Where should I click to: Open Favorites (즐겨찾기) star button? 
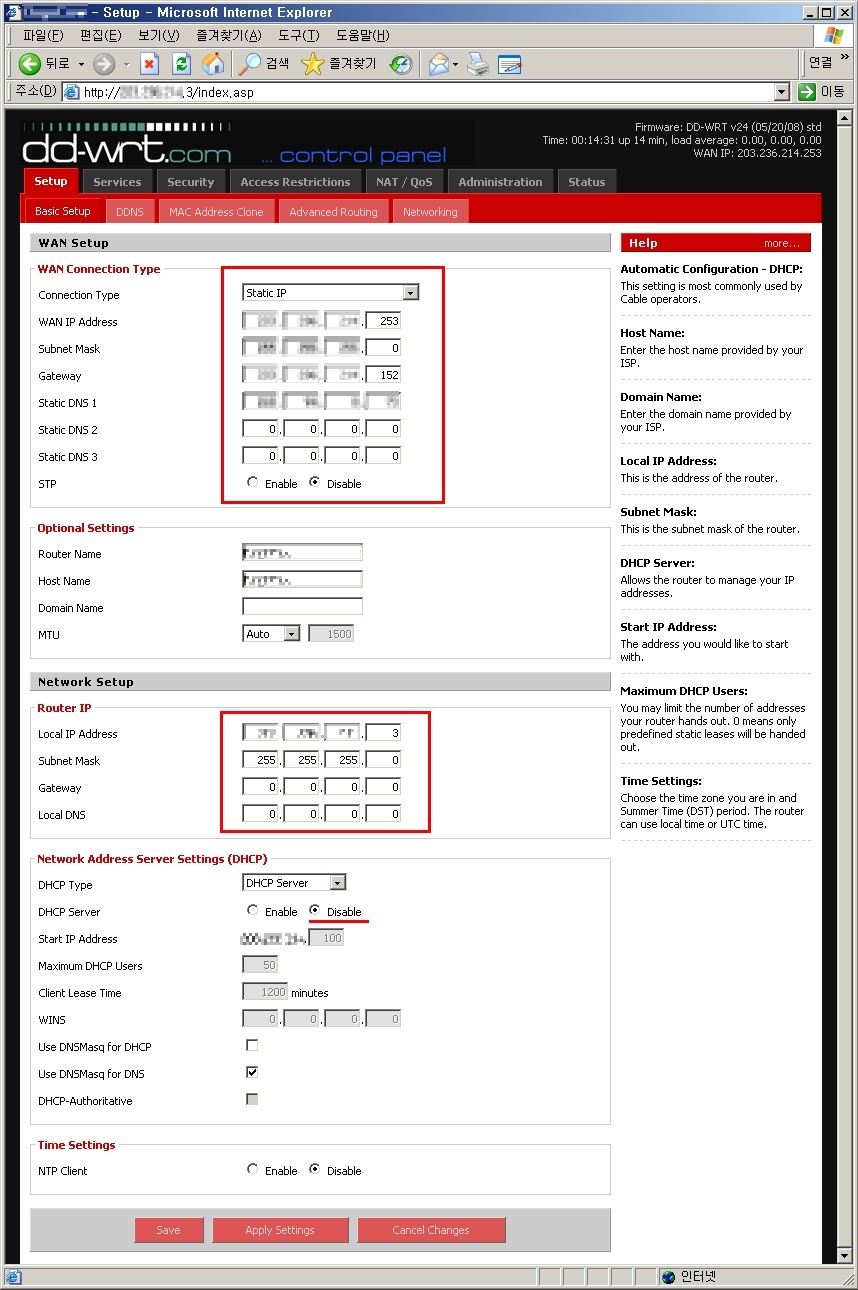pyautogui.click(x=339, y=64)
